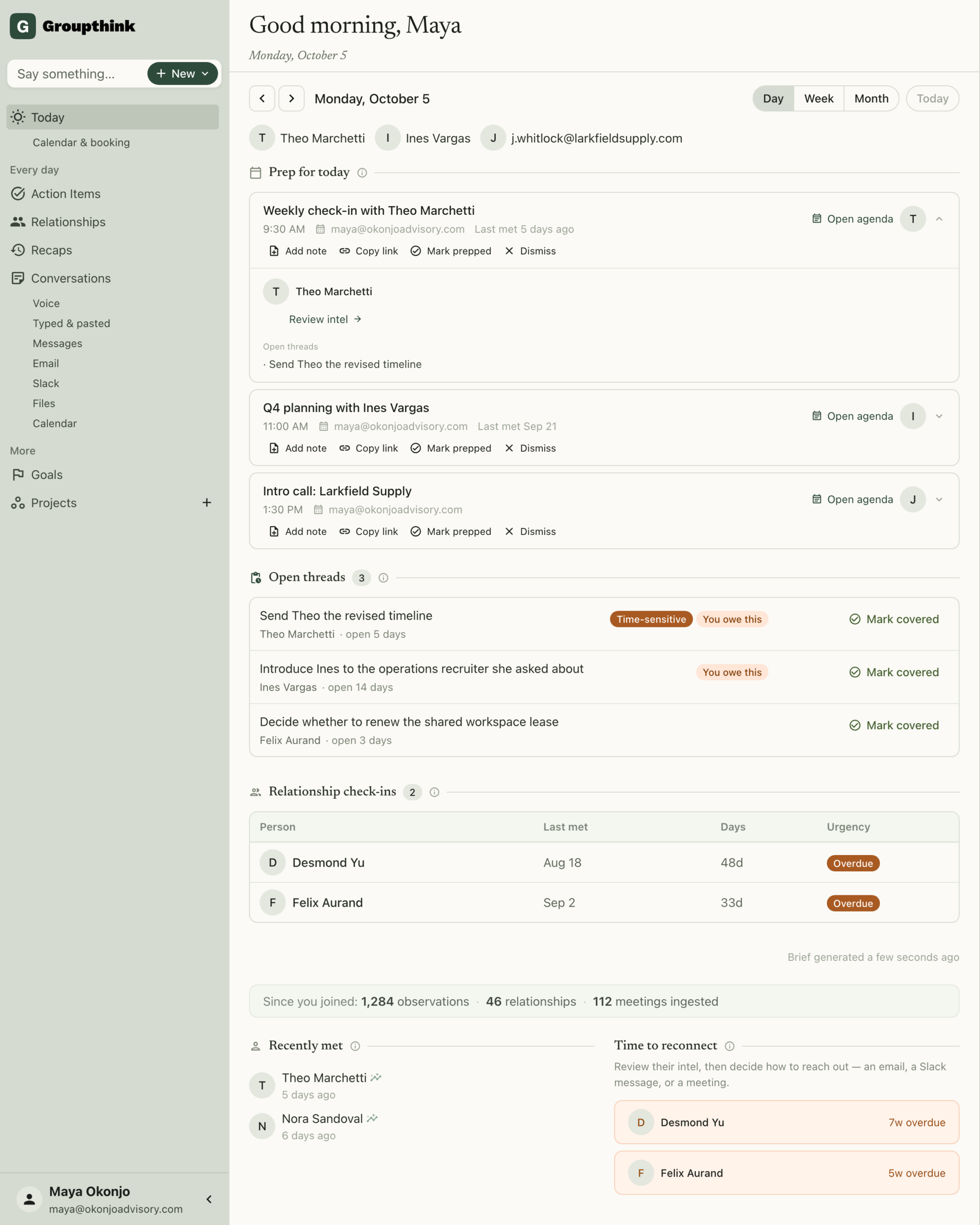The image size is (980, 1225).
Task: Click avatar T on Weekly check-in card
Action: pyautogui.click(x=913, y=219)
